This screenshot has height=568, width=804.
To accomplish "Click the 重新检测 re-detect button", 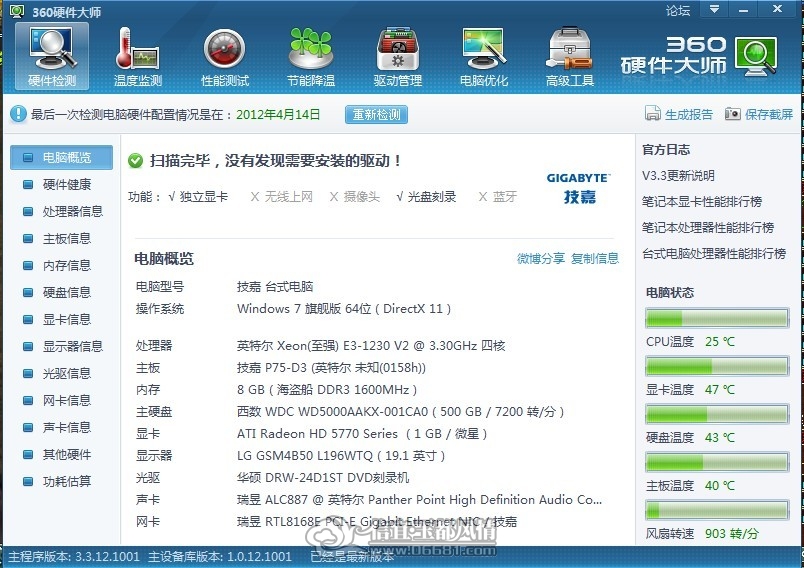I will 376,114.
